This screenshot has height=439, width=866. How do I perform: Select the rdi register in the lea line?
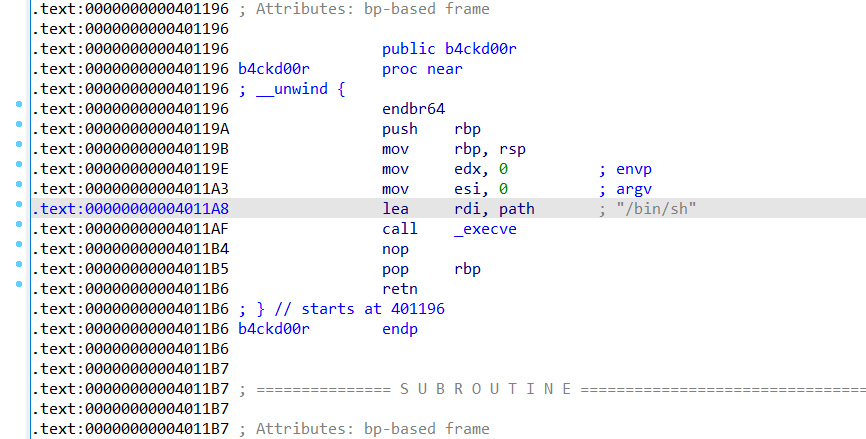(467, 209)
